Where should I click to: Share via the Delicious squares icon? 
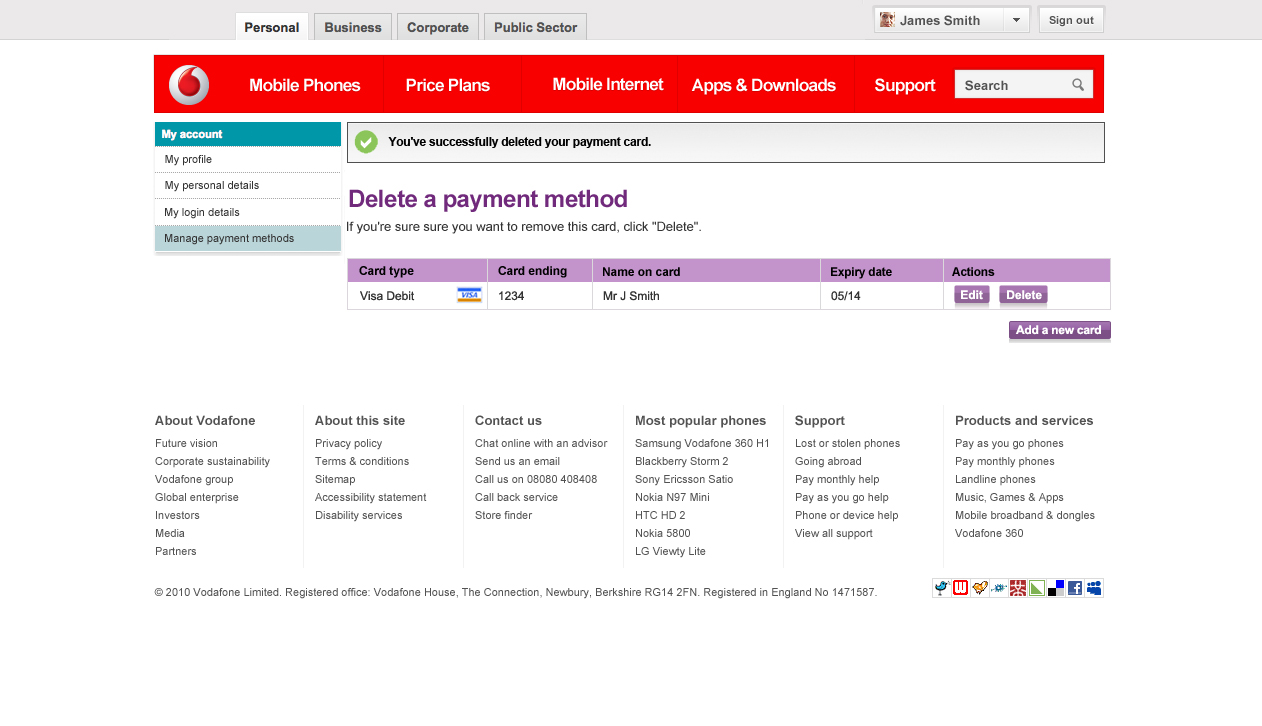pyautogui.click(x=1056, y=588)
